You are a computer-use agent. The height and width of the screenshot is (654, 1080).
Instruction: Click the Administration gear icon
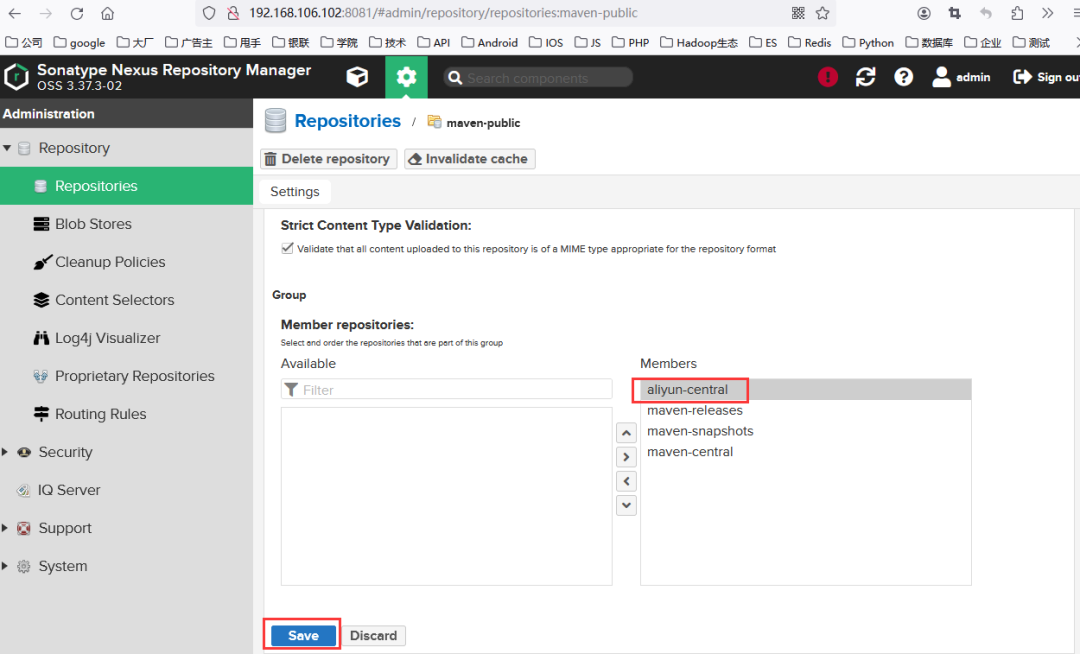tap(406, 76)
